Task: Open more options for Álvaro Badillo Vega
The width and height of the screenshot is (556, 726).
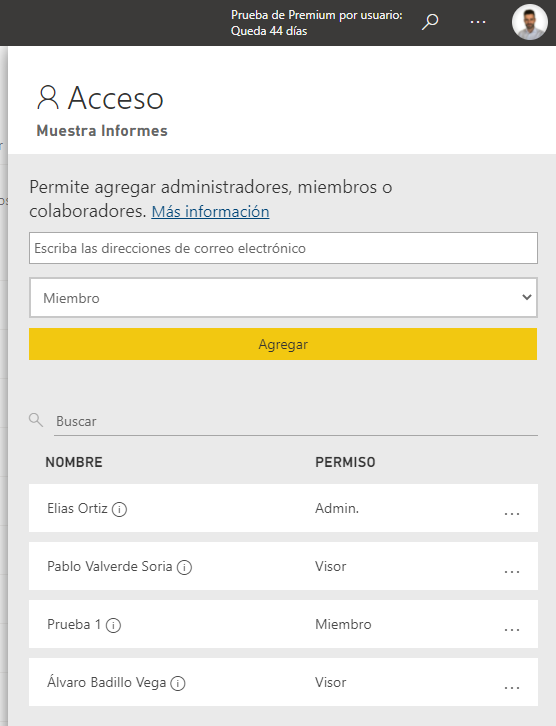Action: coord(512,688)
